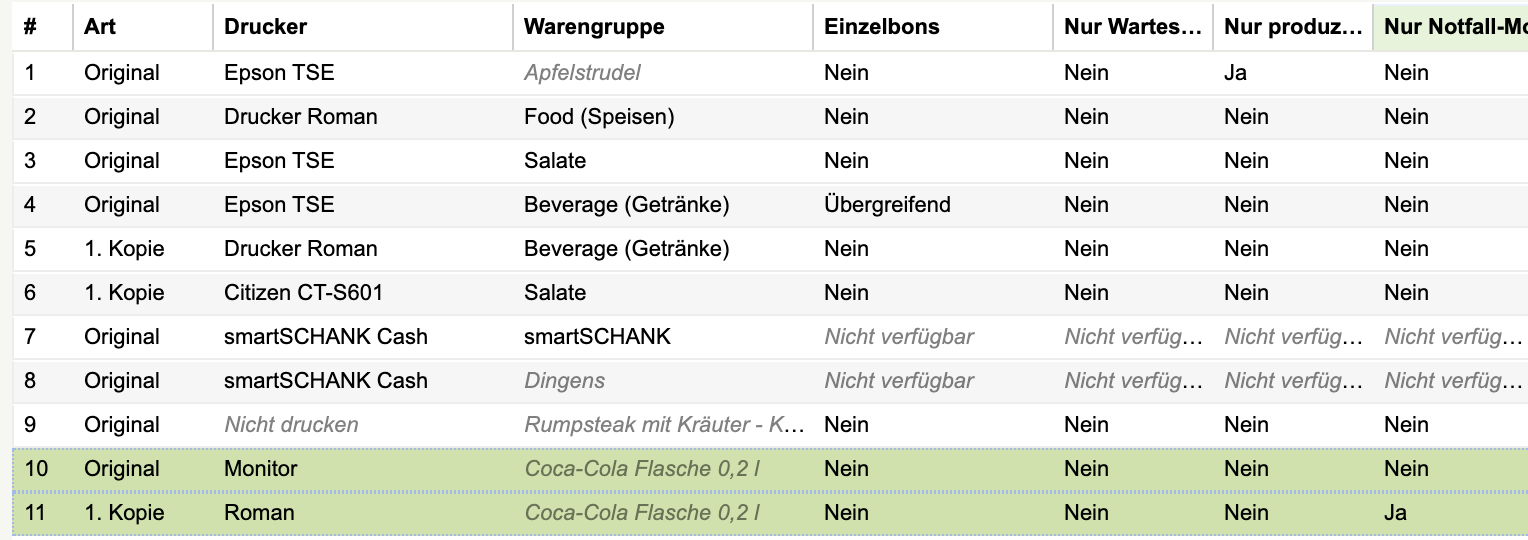The height and width of the screenshot is (540, 1528).
Task: Click the Nur produz… column header
Action: point(1292,27)
